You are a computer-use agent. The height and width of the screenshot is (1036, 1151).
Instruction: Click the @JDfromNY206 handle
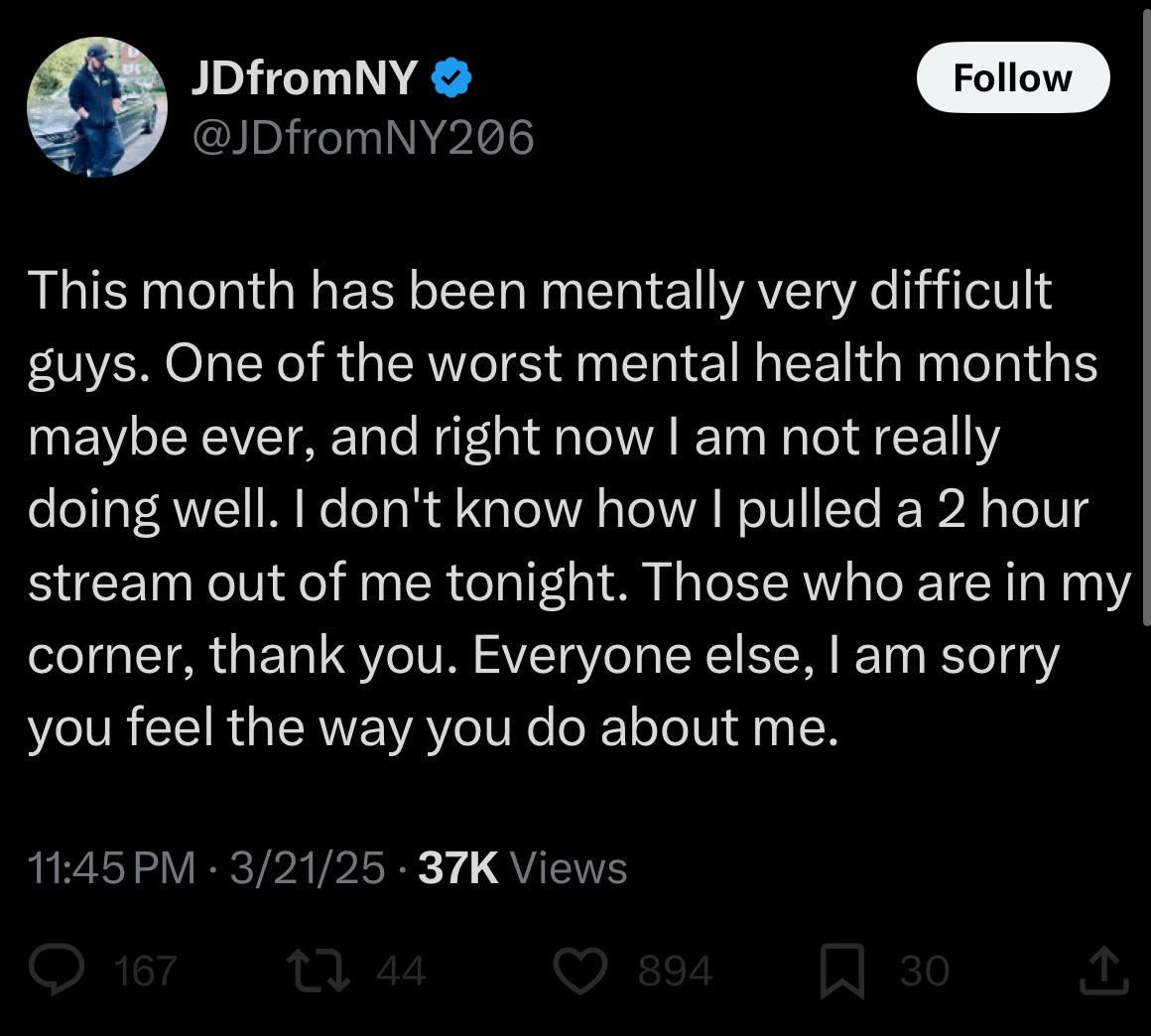(x=362, y=137)
